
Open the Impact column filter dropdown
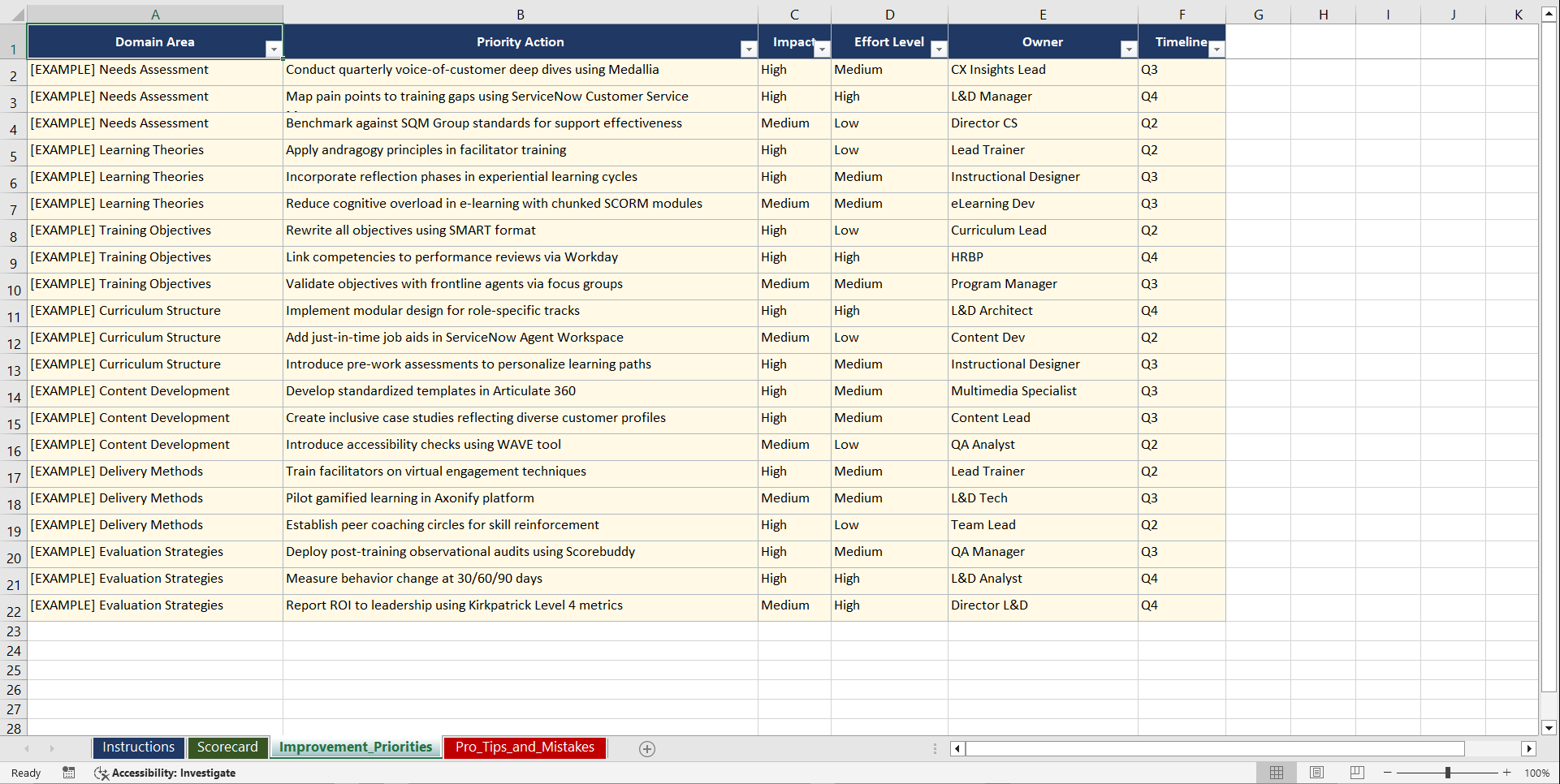pos(822,50)
